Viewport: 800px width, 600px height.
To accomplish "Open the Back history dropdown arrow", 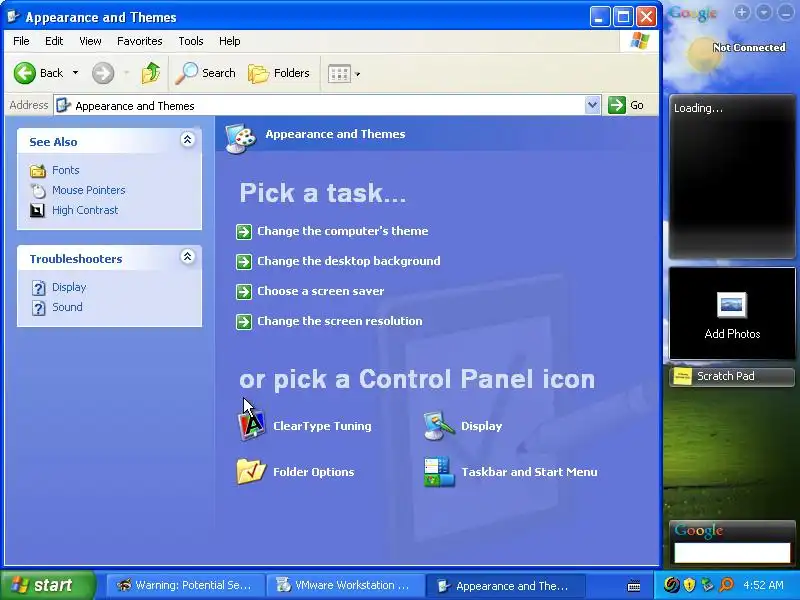I will click(76, 73).
